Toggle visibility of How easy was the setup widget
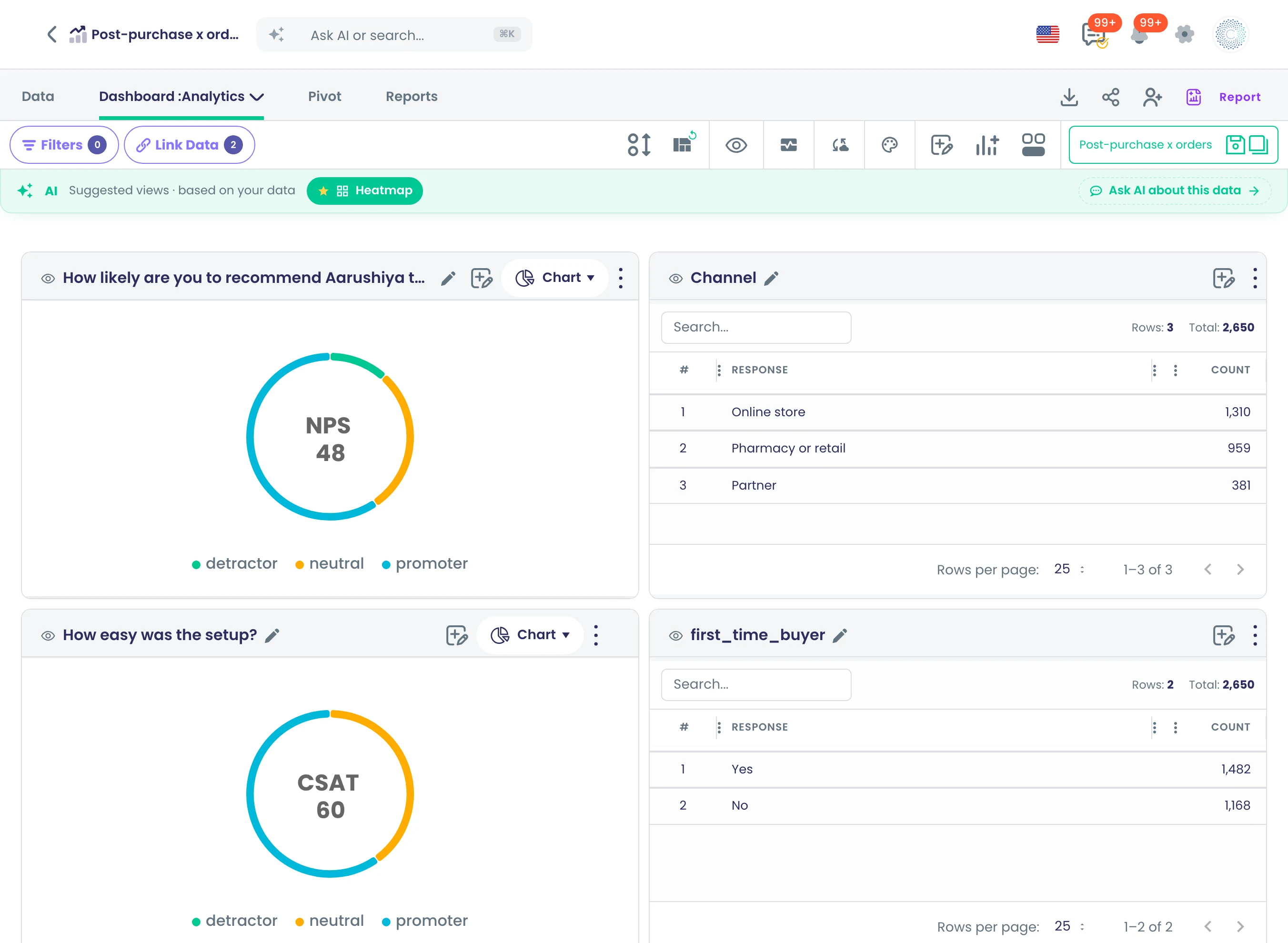Screen dimensions: 1288x943 coord(48,635)
